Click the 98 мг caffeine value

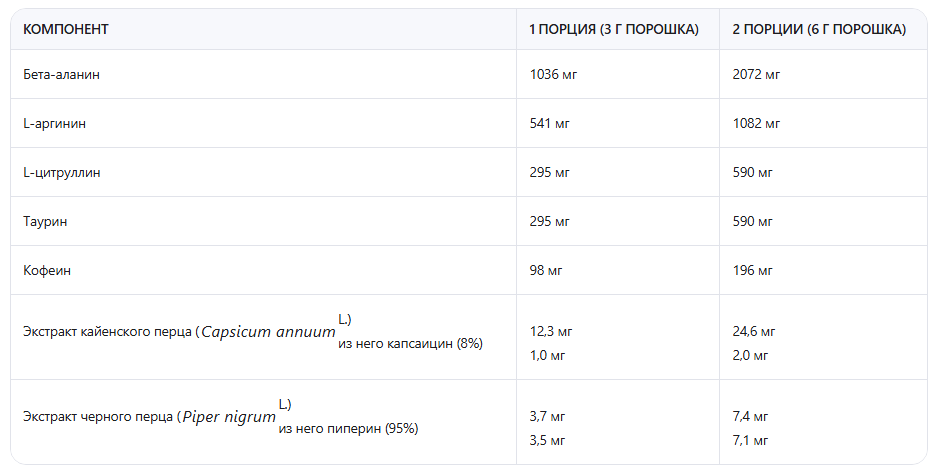point(546,270)
